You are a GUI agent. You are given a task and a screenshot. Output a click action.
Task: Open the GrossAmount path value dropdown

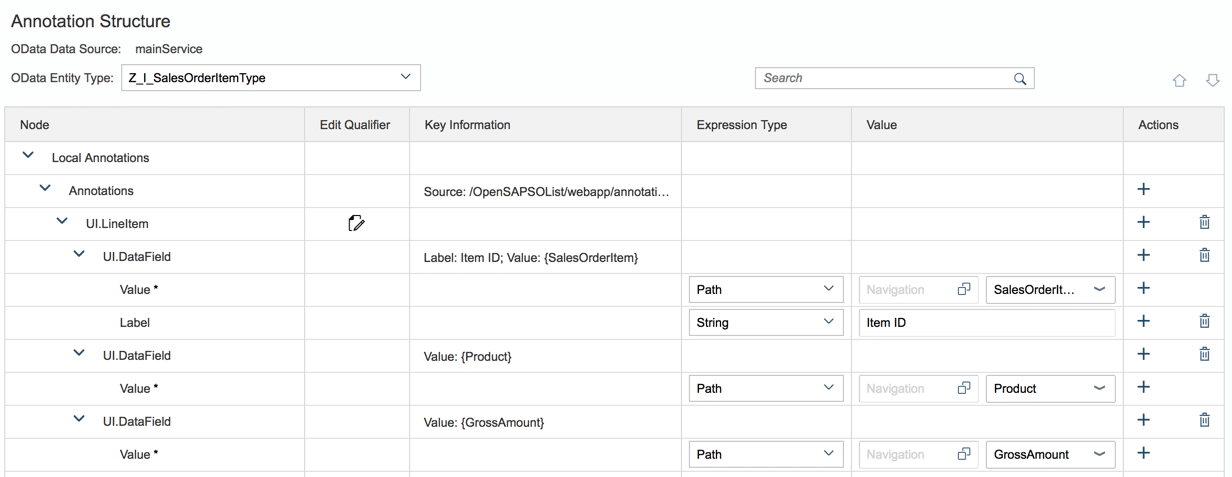coord(1099,454)
